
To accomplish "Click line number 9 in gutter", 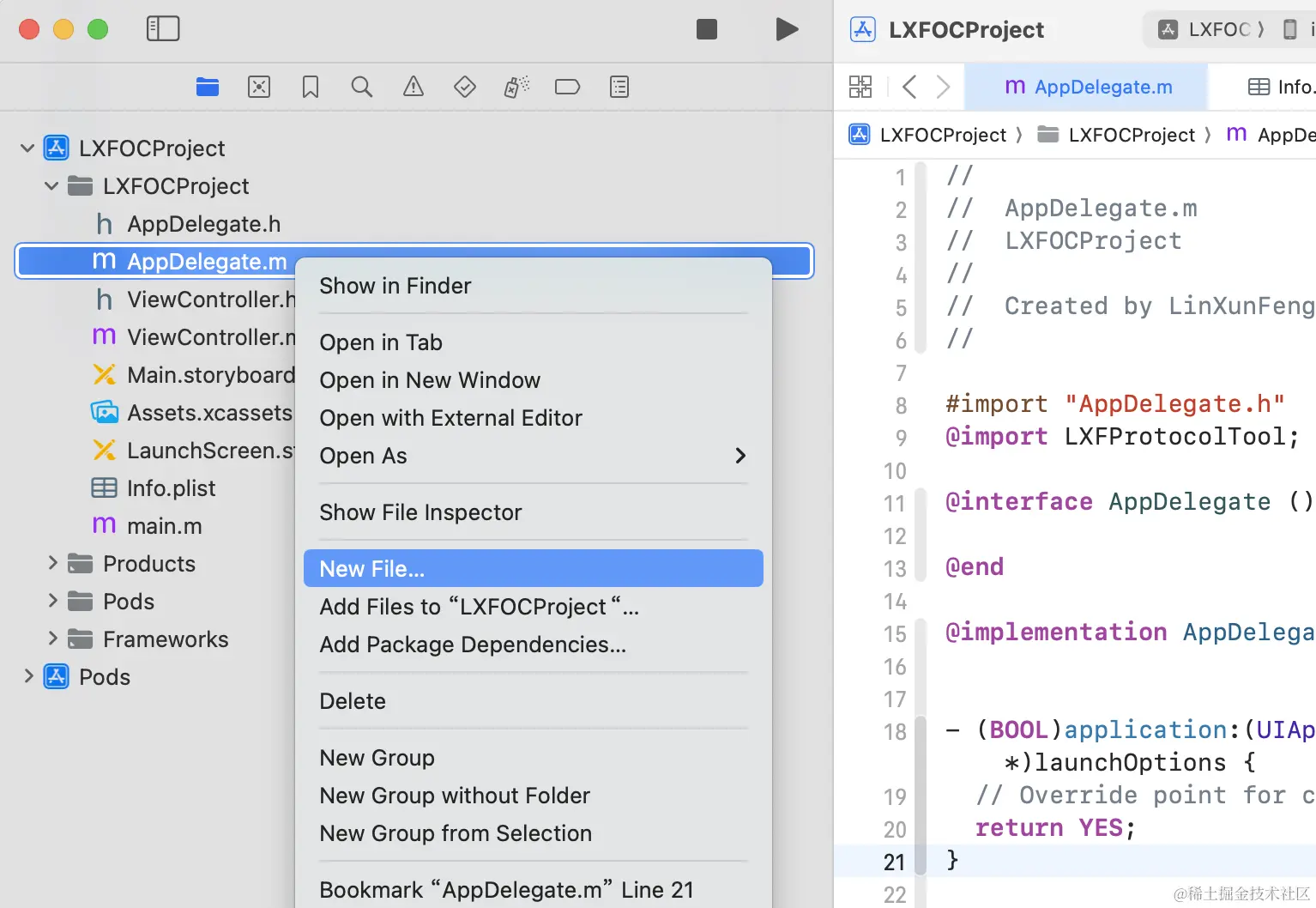I will tap(901, 438).
